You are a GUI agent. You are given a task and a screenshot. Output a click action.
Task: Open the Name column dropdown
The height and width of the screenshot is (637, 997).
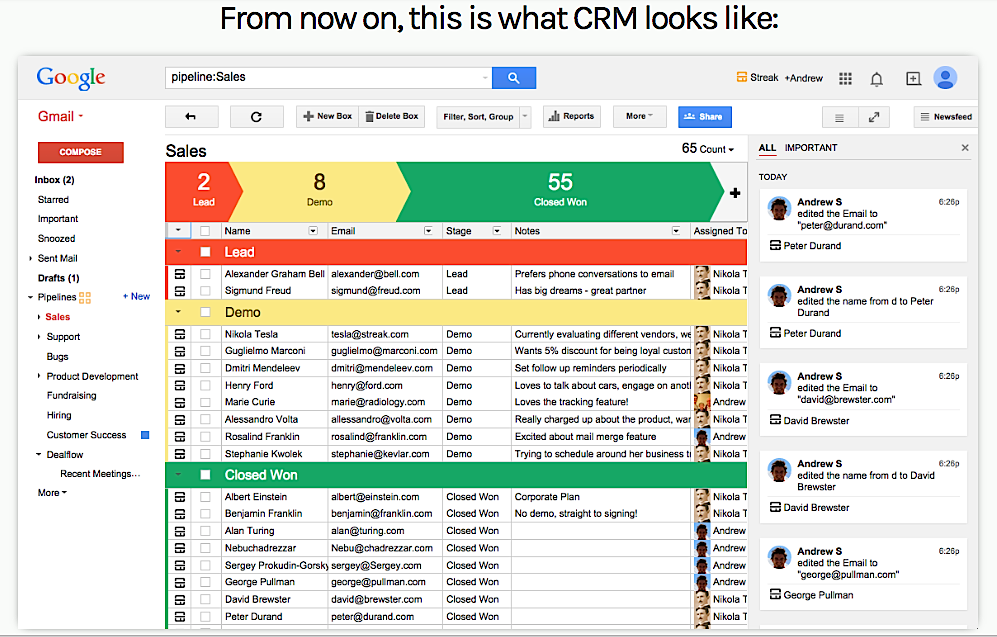(313, 231)
